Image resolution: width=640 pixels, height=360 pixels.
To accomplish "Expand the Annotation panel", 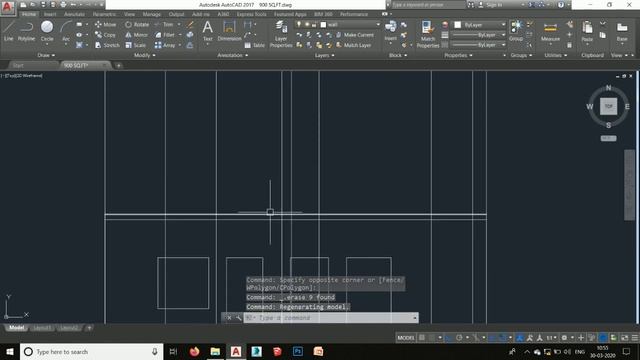I will (x=232, y=55).
